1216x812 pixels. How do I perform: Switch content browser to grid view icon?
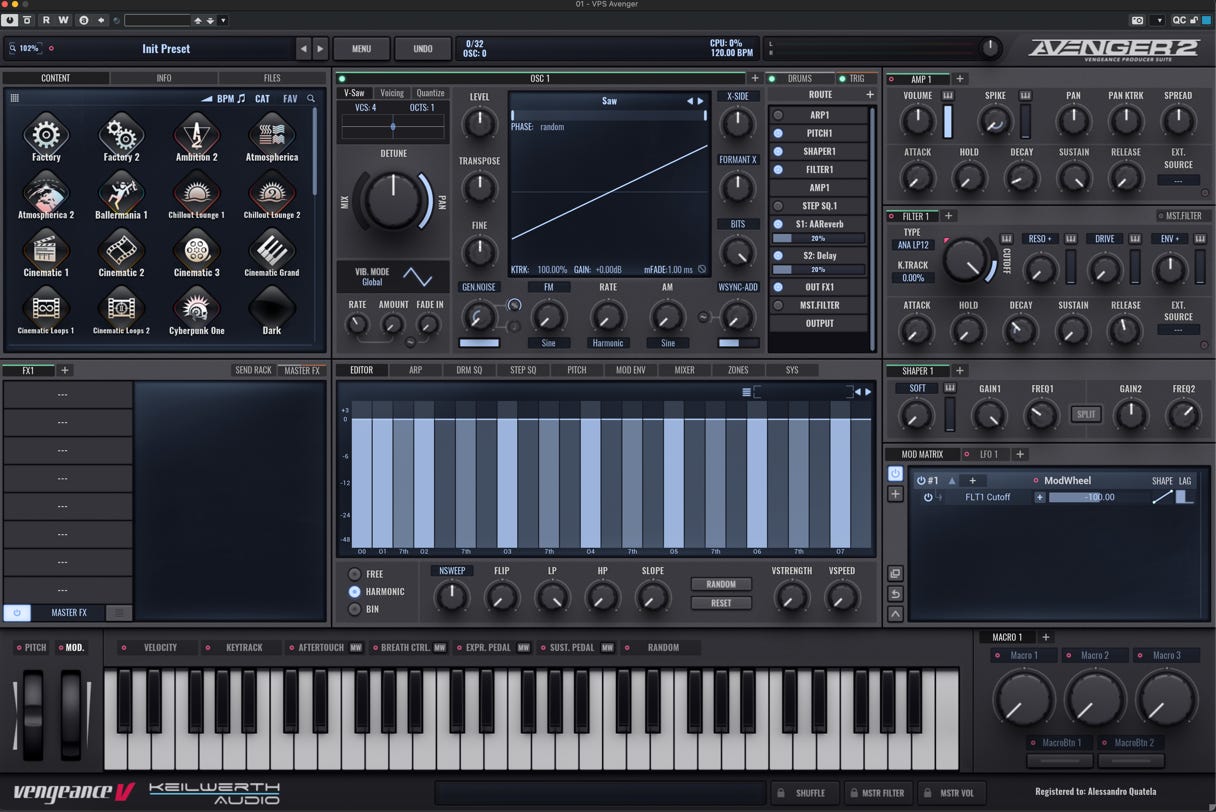(14, 98)
